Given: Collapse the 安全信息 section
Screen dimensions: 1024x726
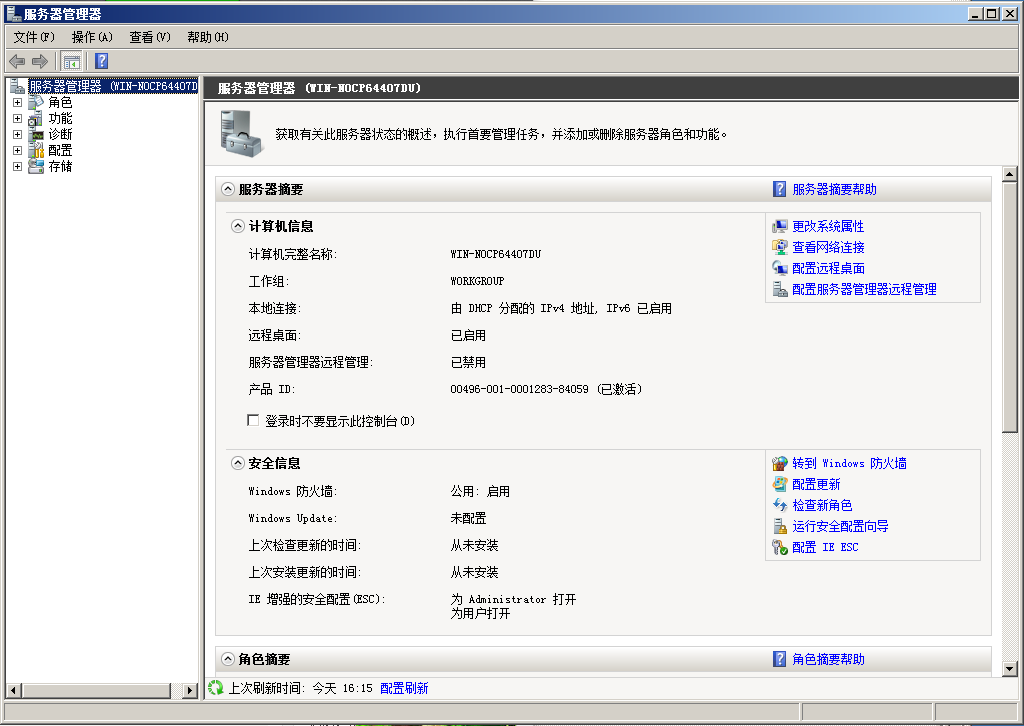Looking at the screenshot, I should coord(238,464).
